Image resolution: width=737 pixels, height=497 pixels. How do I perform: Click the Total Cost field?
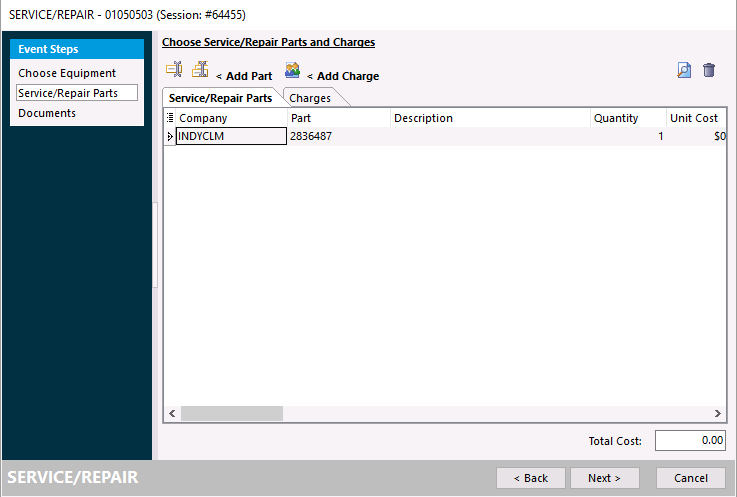coord(690,440)
